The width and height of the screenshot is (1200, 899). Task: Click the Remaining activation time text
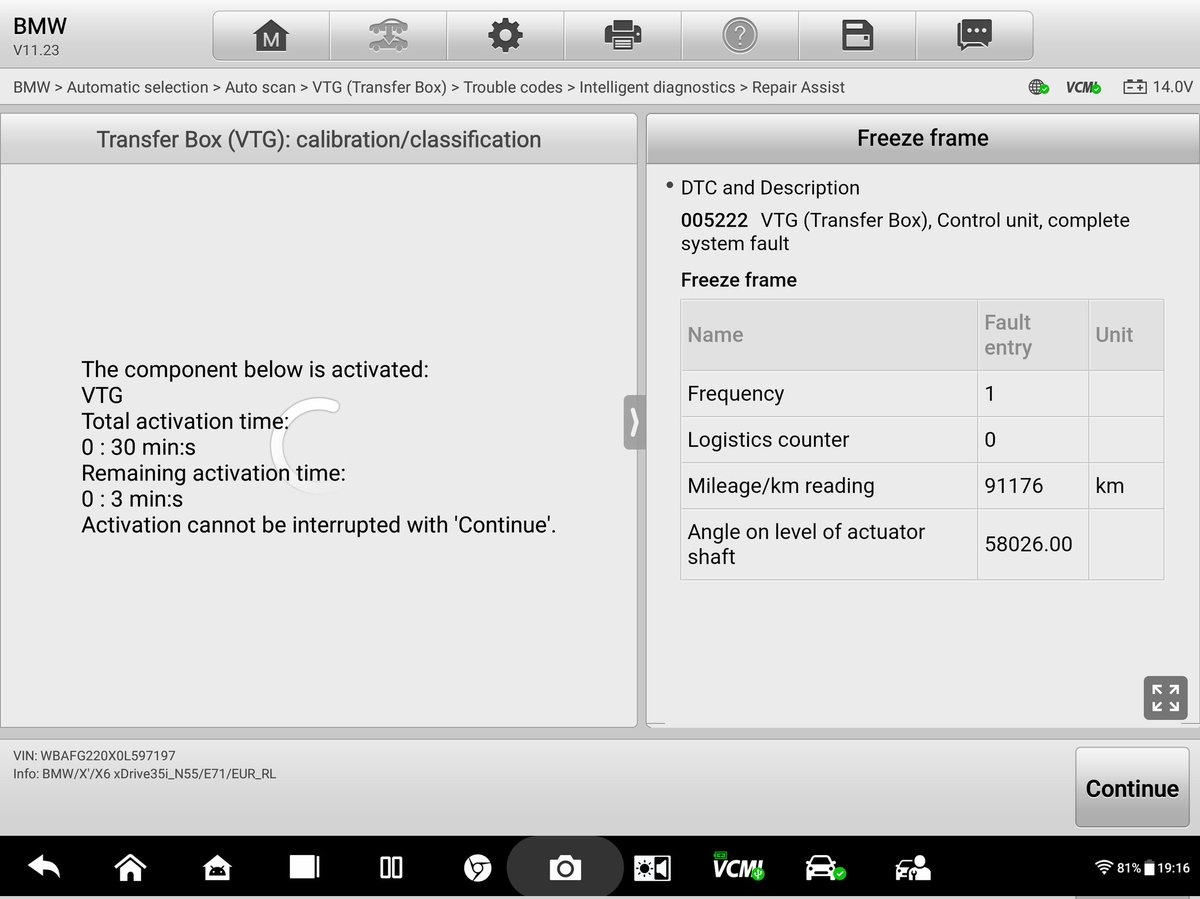213,473
